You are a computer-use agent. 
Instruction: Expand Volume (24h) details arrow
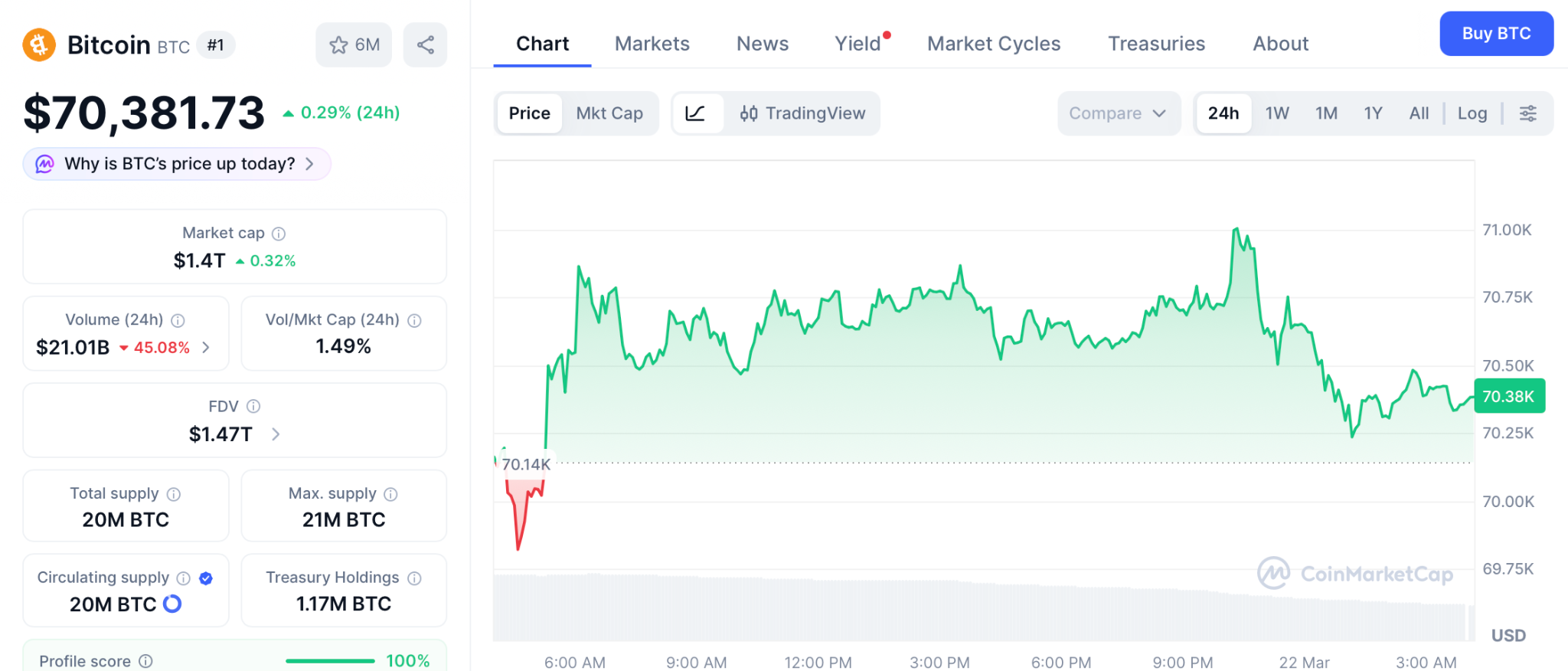click(206, 348)
